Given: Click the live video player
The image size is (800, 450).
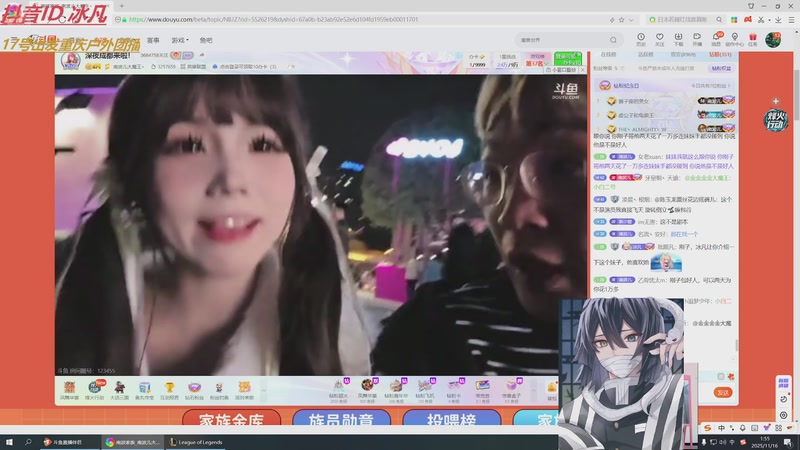Looking at the screenshot, I should coord(321,224).
